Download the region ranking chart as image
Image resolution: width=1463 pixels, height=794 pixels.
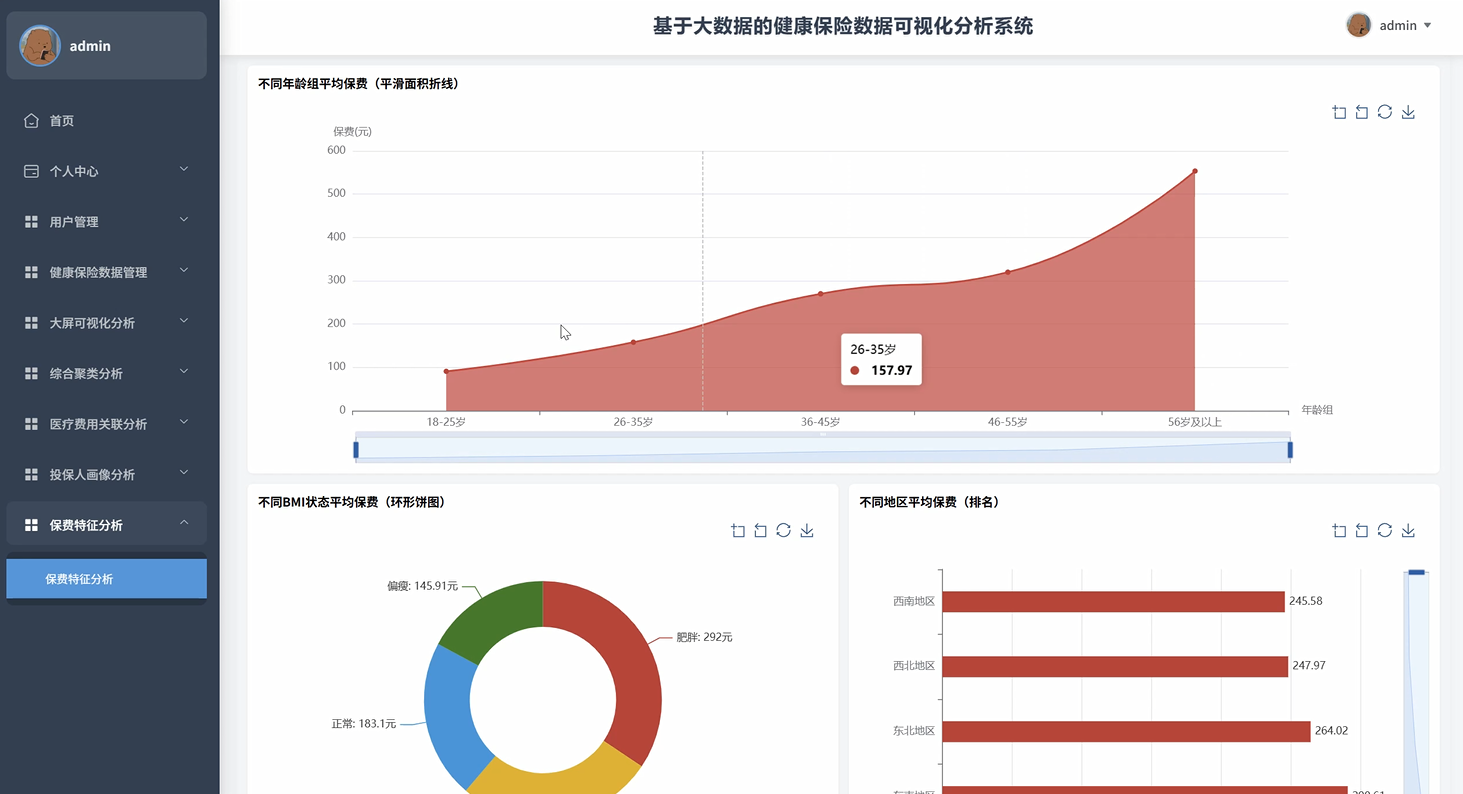(1408, 531)
